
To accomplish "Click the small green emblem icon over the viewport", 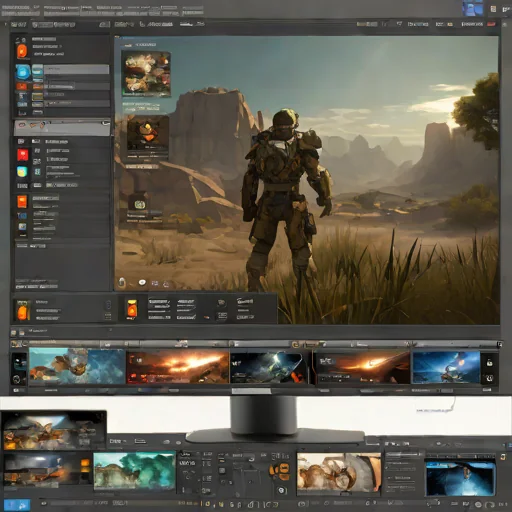I will coord(140,204).
